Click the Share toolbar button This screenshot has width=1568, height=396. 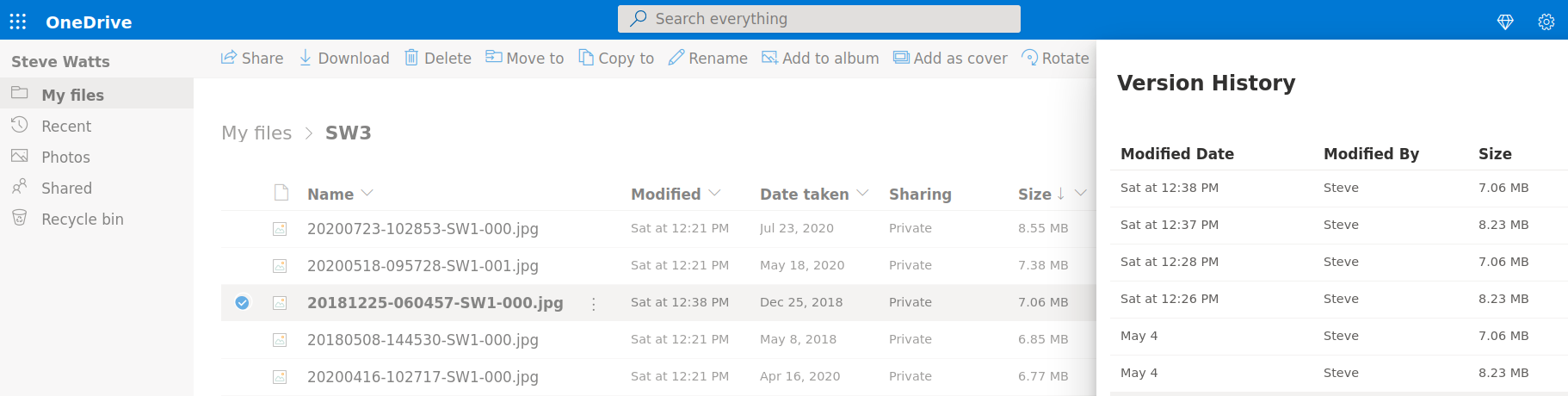click(x=252, y=58)
